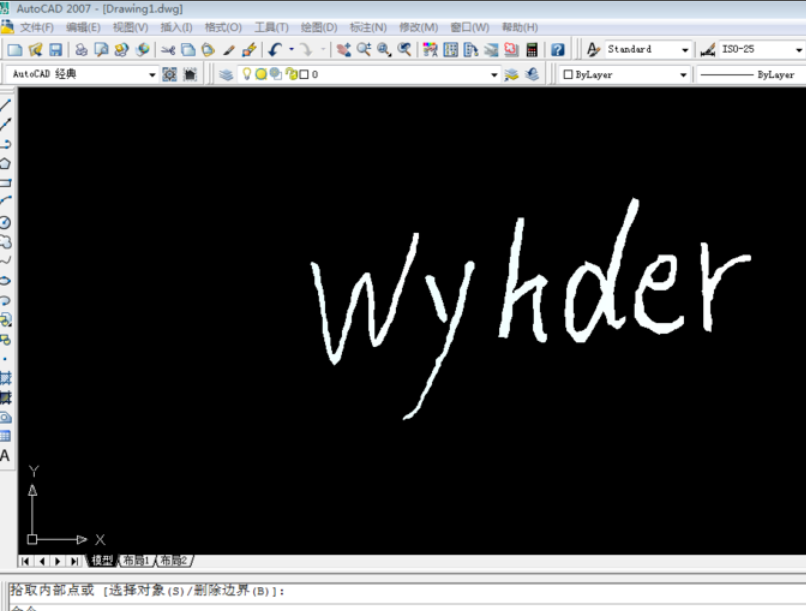Open Tool Palettes window icon
Screen dimensions: 806x611
point(471,50)
